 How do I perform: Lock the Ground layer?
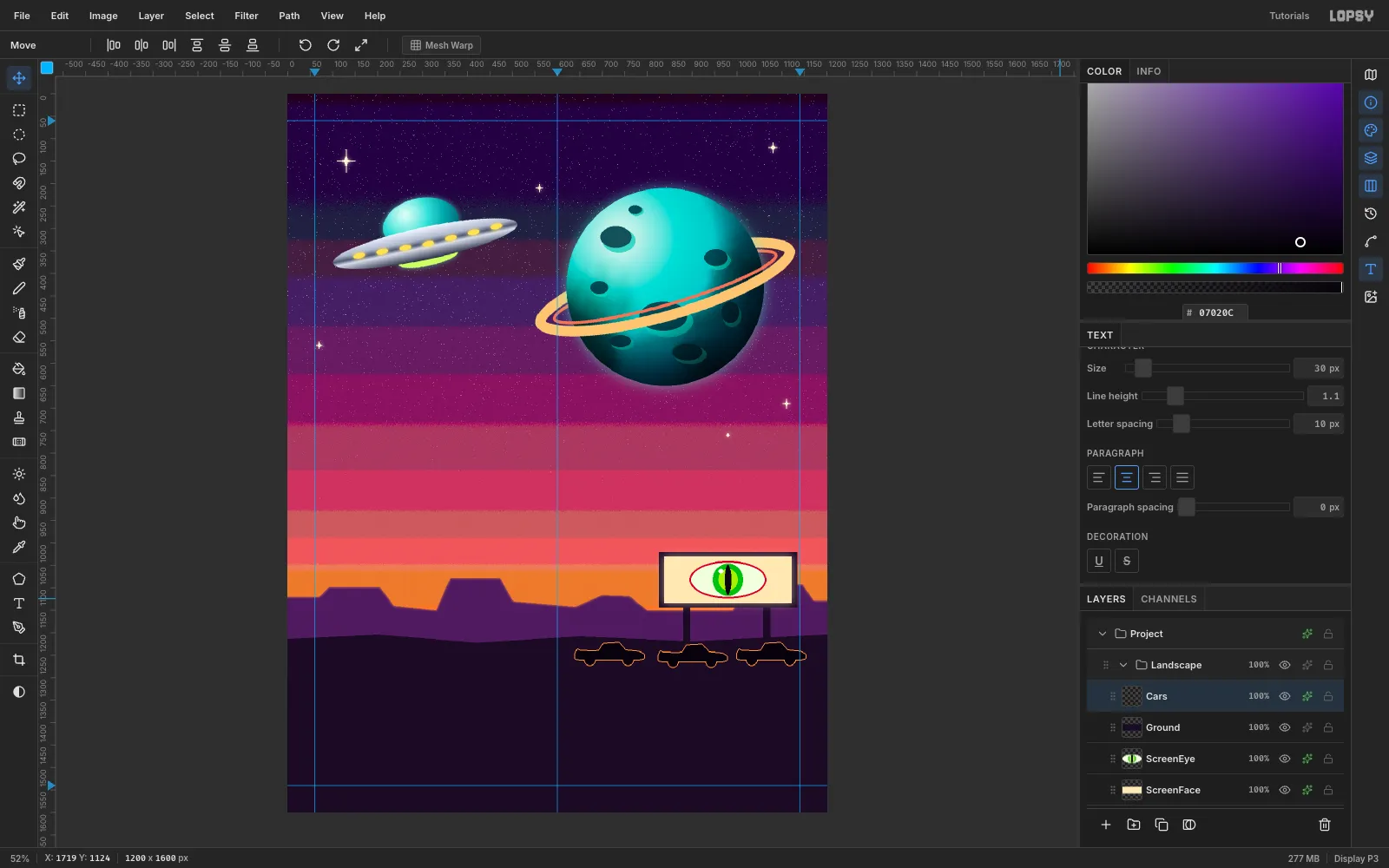(1328, 727)
